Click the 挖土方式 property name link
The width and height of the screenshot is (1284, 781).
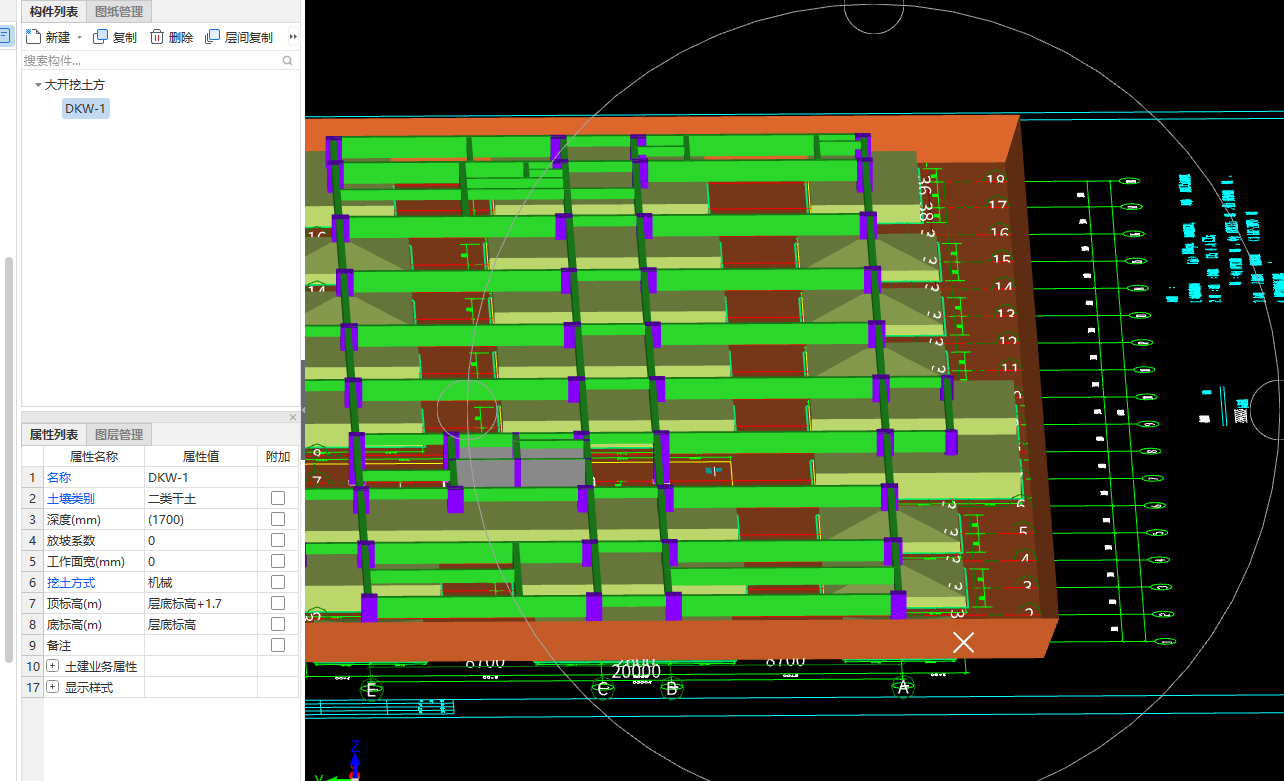(x=71, y=582)
